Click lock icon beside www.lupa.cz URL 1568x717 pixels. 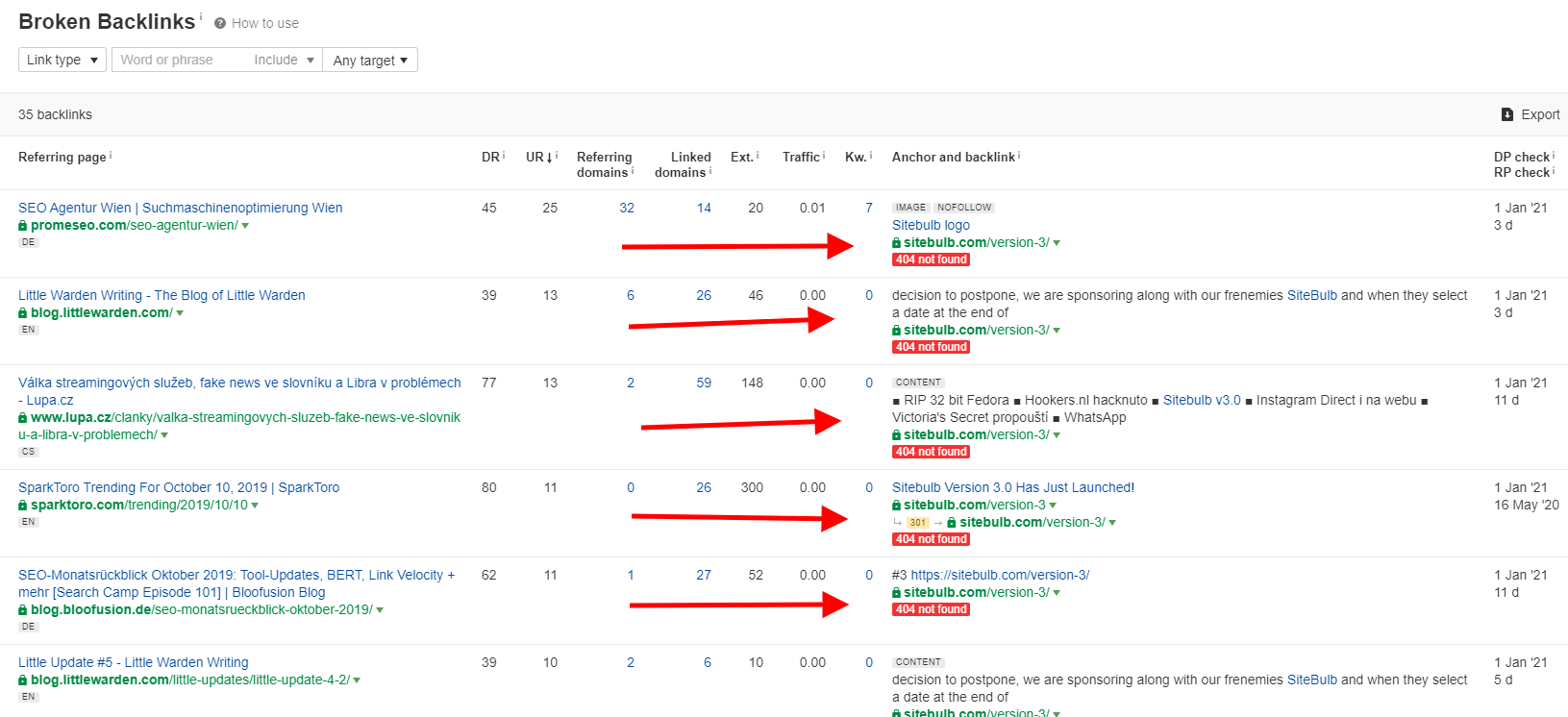point(23,418)
